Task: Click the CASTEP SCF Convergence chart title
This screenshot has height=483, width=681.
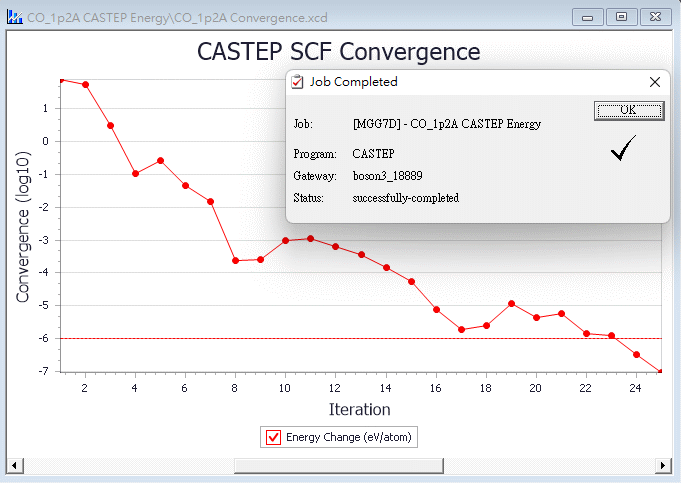Action: (x=338, y=52)
